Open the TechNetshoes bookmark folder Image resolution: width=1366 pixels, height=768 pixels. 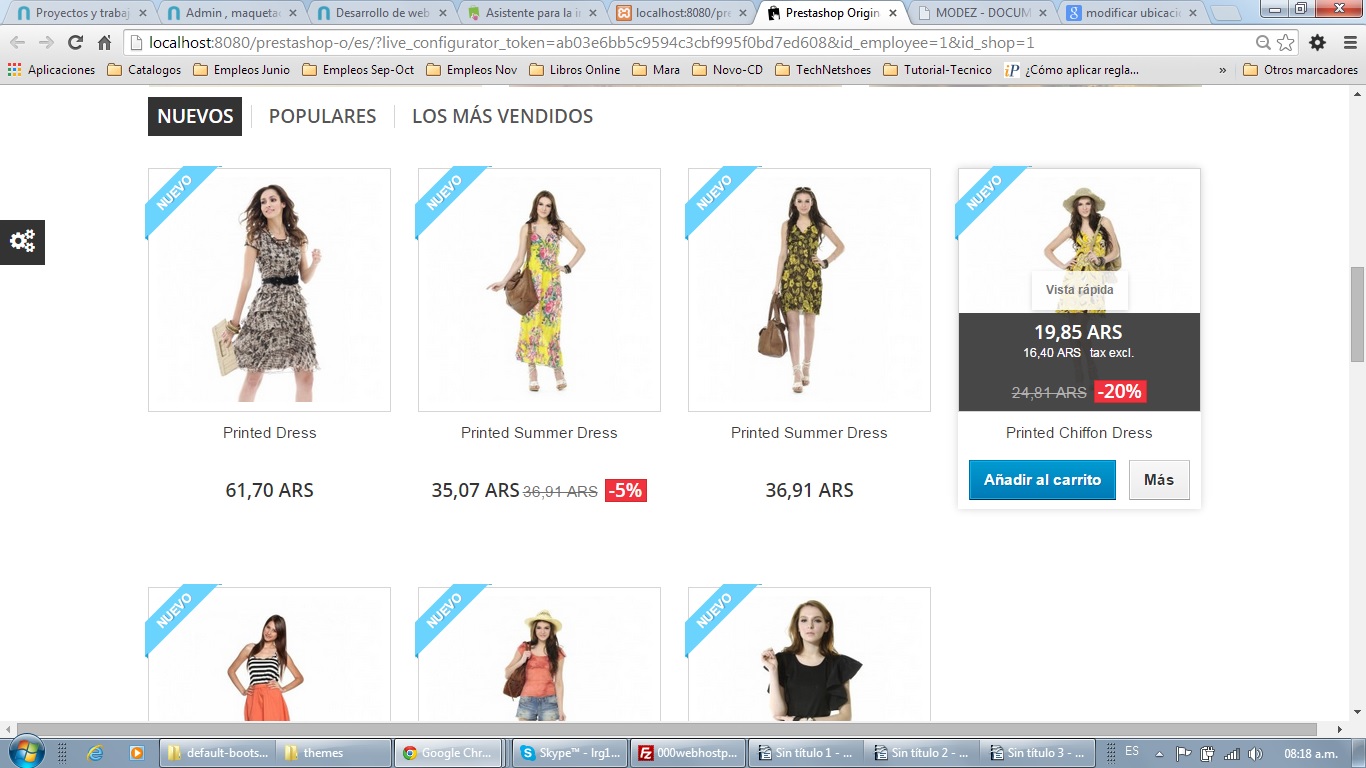pos(822,70)
